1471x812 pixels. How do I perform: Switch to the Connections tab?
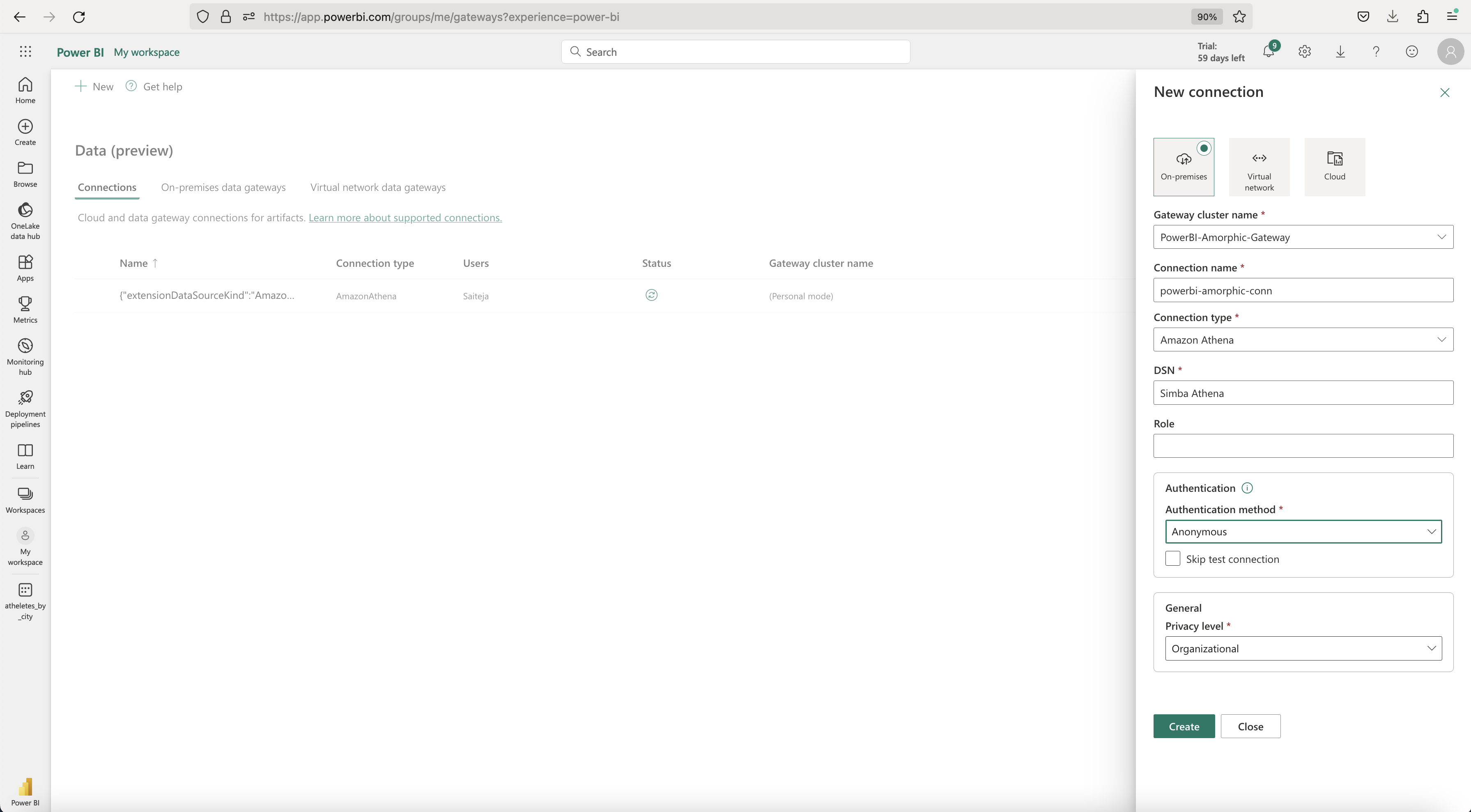(107, 187)
